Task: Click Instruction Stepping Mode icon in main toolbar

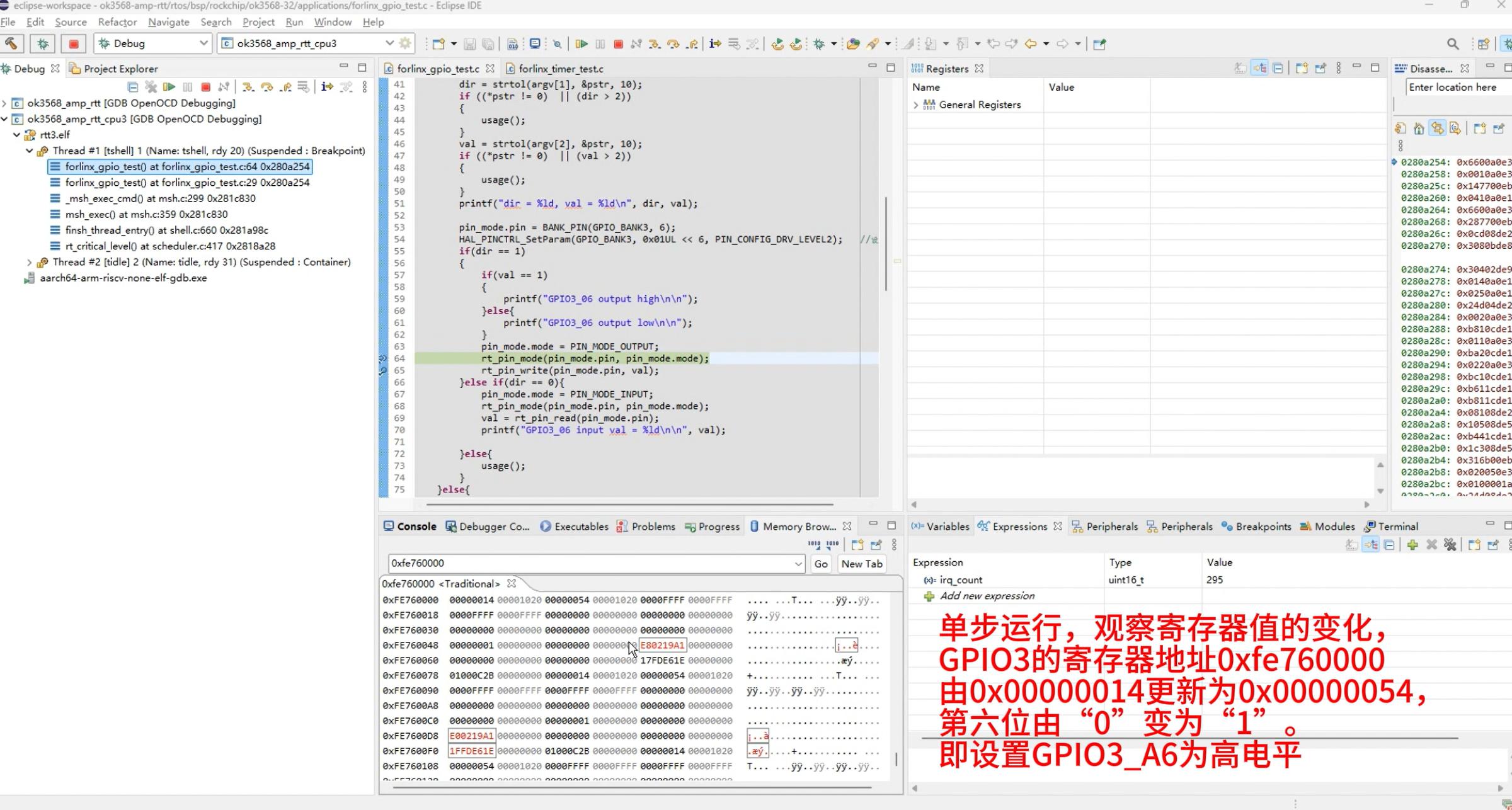Action: coord(715,43)
